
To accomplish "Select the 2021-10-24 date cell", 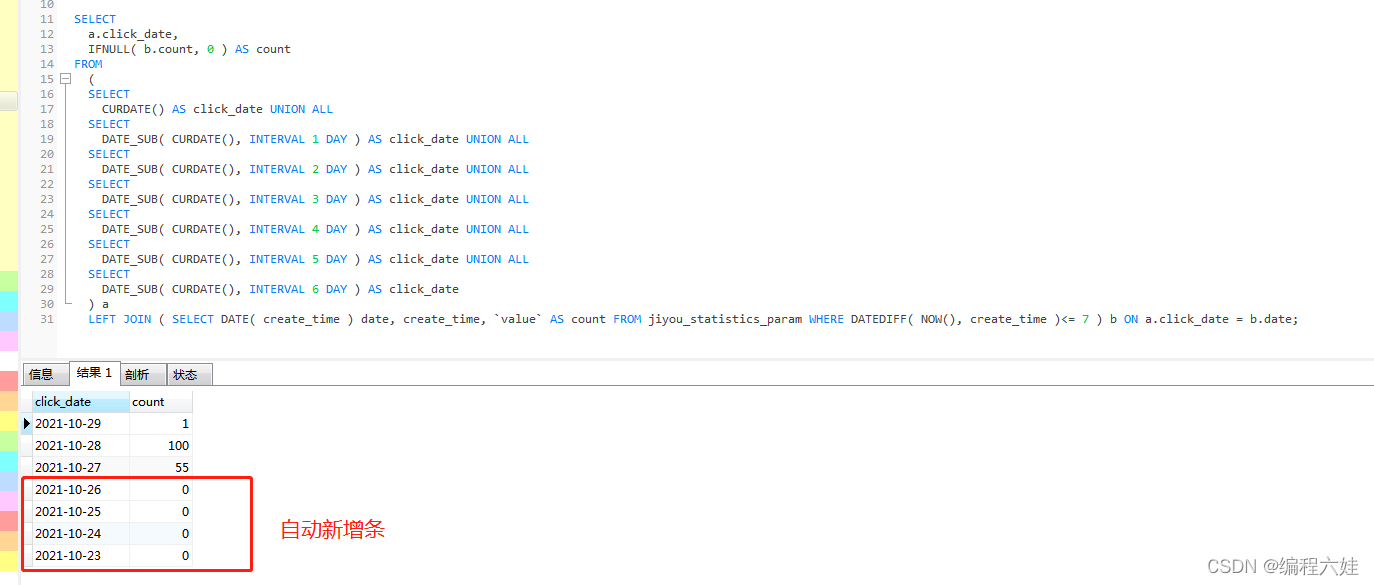I will tap(81, 534).
